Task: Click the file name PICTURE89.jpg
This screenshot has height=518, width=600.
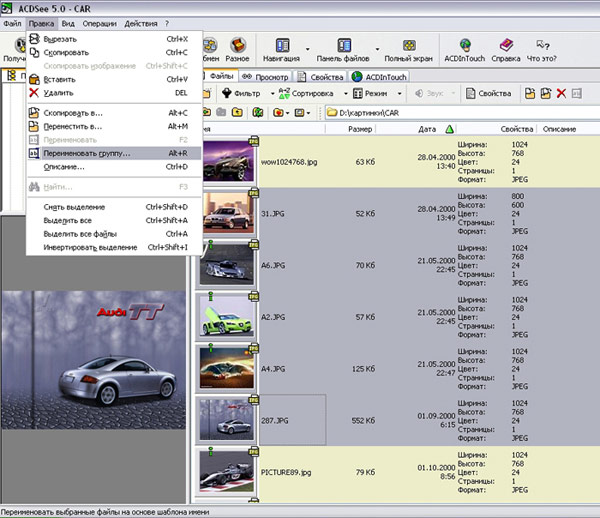Action: click(286, 472)
